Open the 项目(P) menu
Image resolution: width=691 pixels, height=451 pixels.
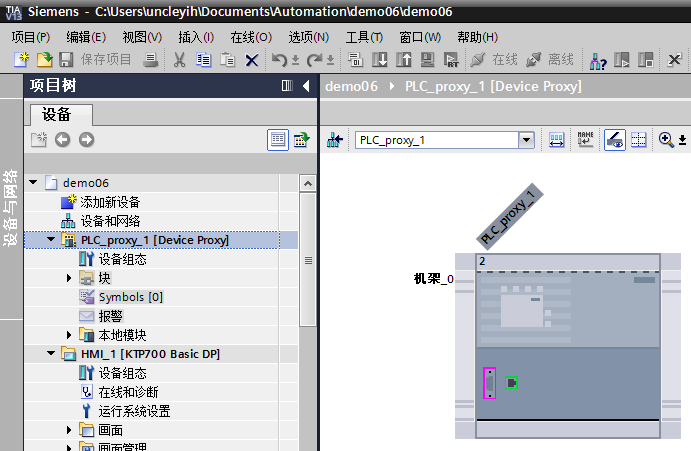[x=30, y=37]
